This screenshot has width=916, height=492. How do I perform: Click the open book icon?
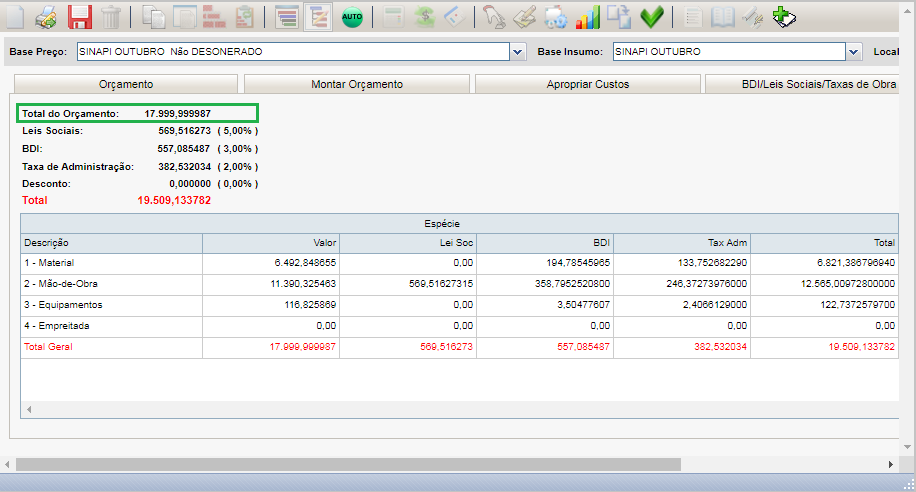[723, 17]
